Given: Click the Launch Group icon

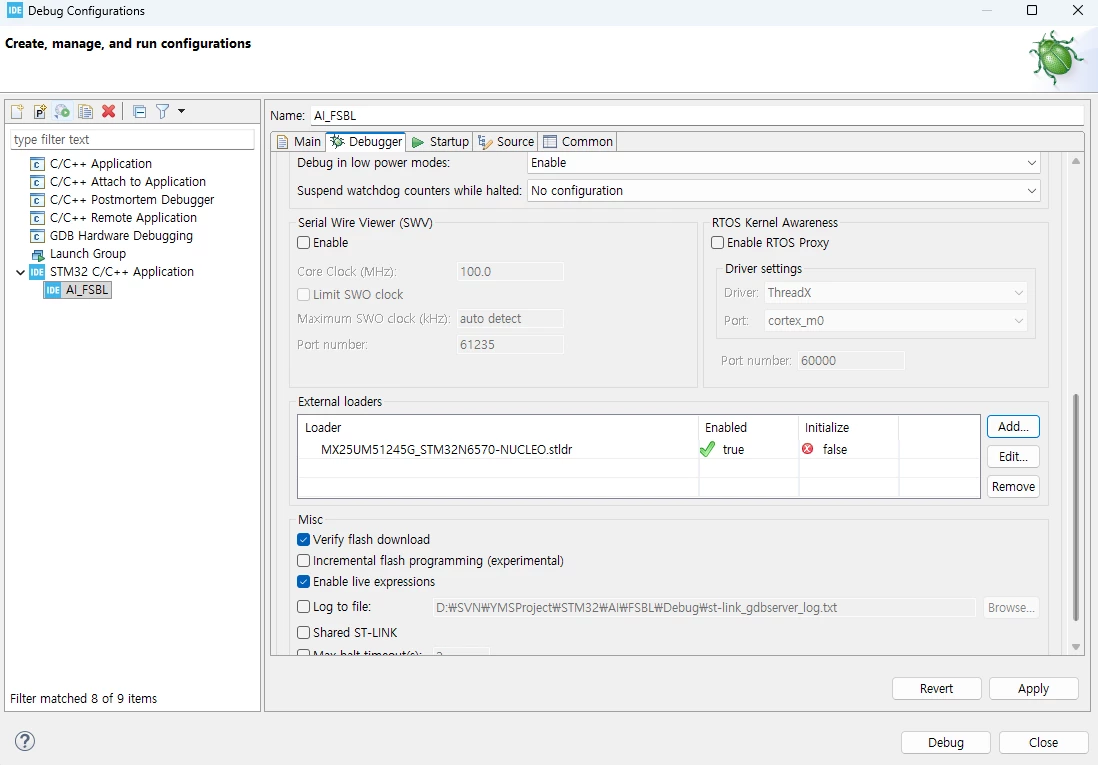Looking at the screenshot, I should [x=37, y=254].
